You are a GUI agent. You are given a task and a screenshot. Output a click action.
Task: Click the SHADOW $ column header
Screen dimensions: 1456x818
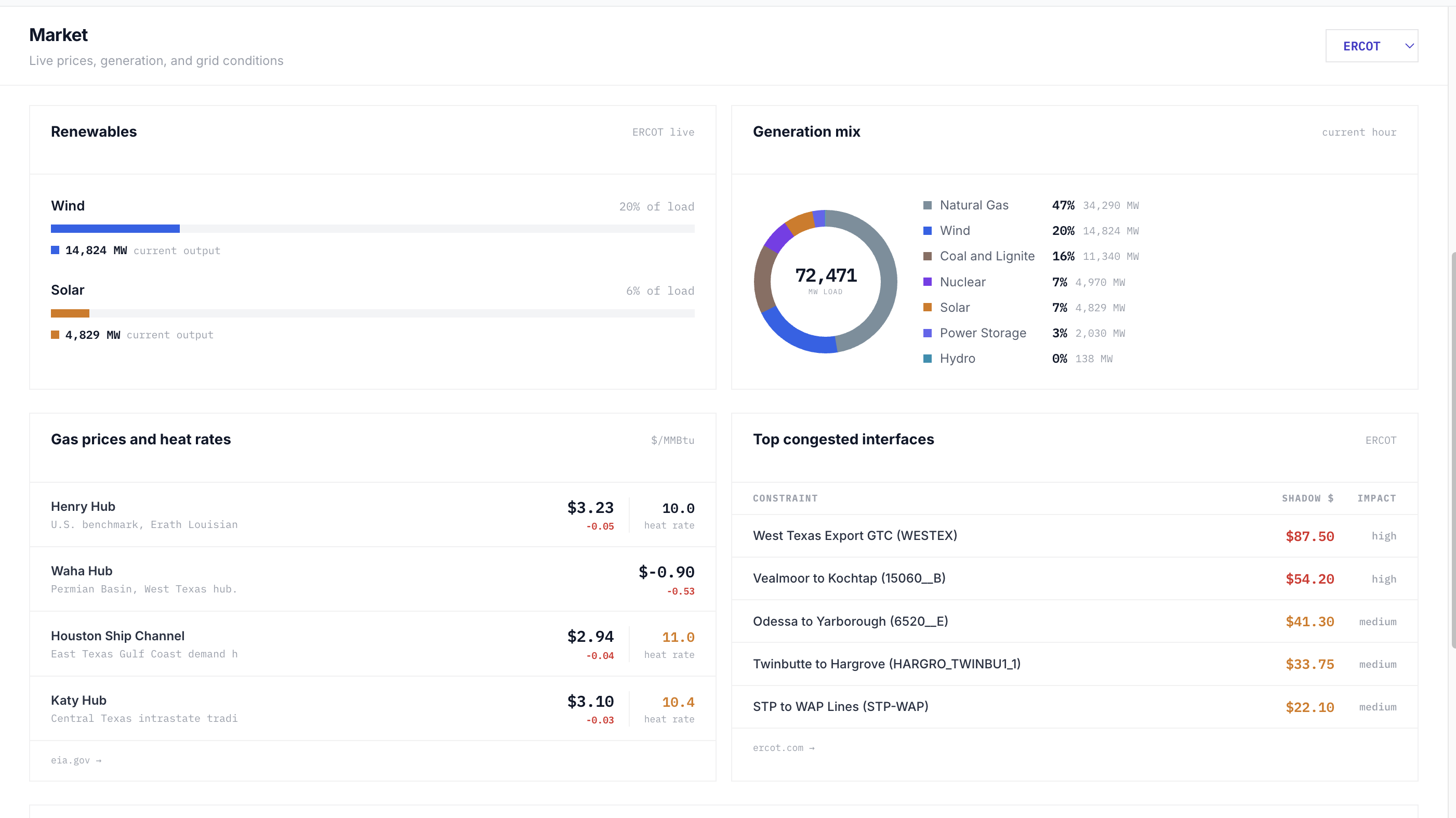point(1307,498)
